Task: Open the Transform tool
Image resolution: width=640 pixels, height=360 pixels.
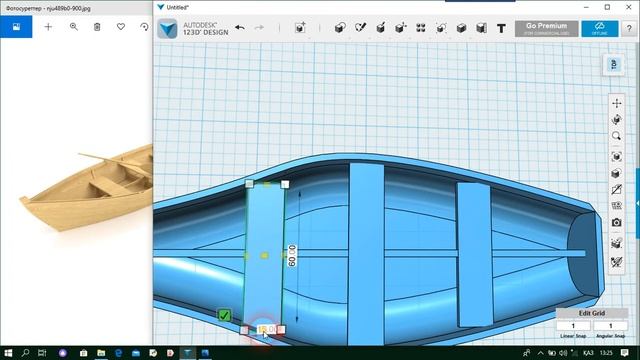Action: click(x=300, y=28)
